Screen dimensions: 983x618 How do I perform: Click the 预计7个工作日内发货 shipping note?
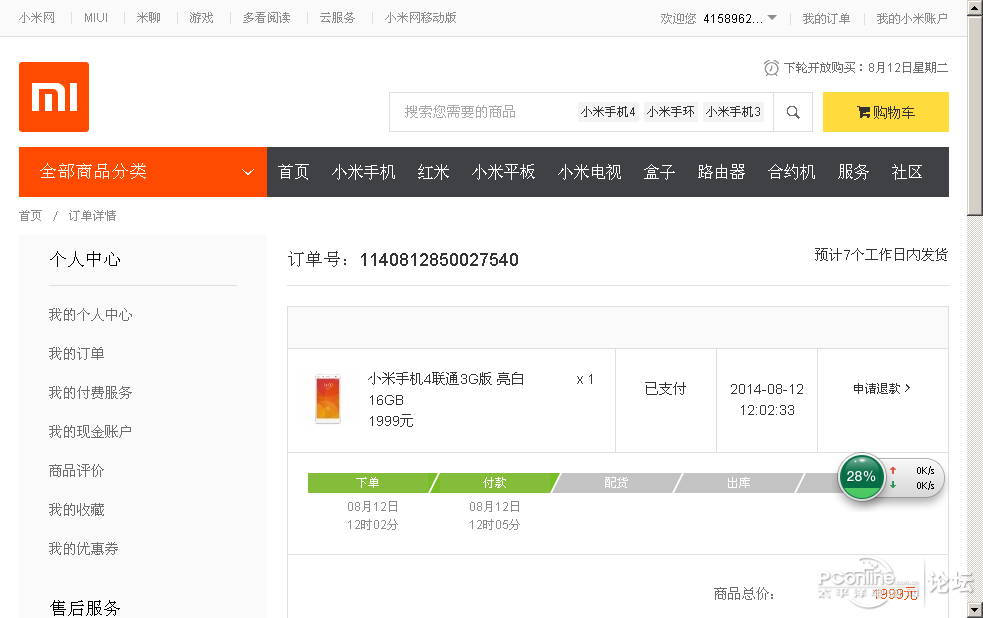(x=881, y=254)
